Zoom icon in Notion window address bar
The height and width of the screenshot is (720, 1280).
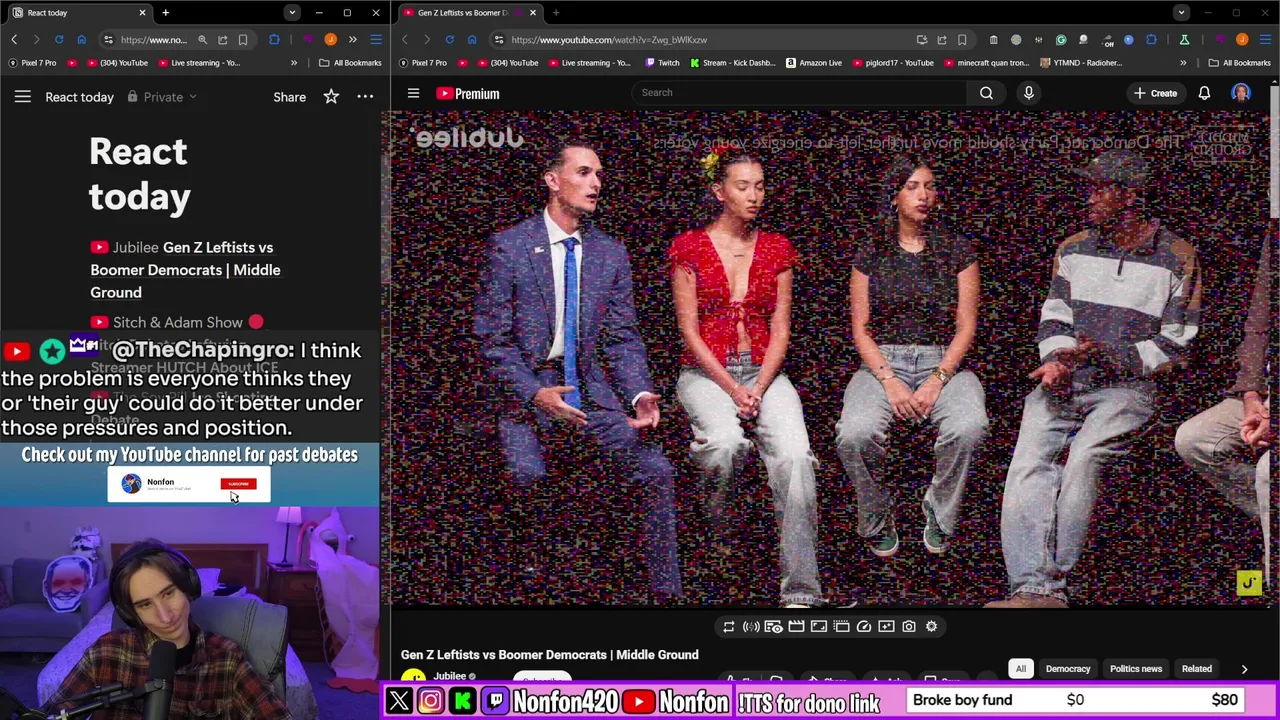pos(202,40)
